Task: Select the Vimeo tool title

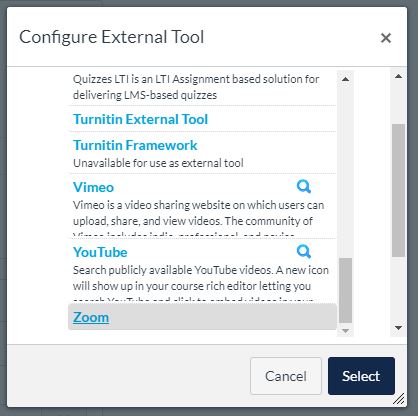Action: pyautogui.click(x=93, y=187)
